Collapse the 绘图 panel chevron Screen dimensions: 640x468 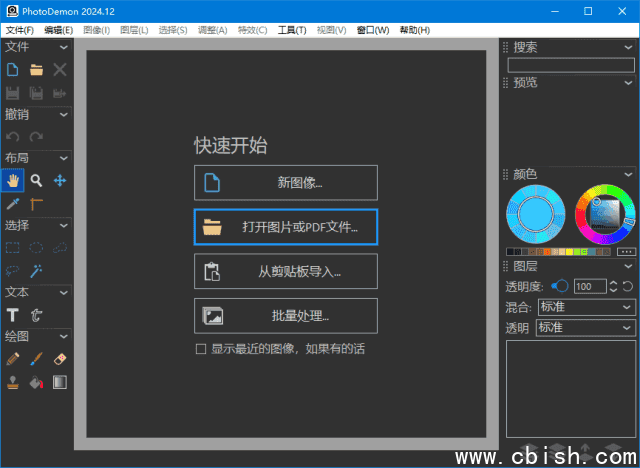[x=64, y=337]
